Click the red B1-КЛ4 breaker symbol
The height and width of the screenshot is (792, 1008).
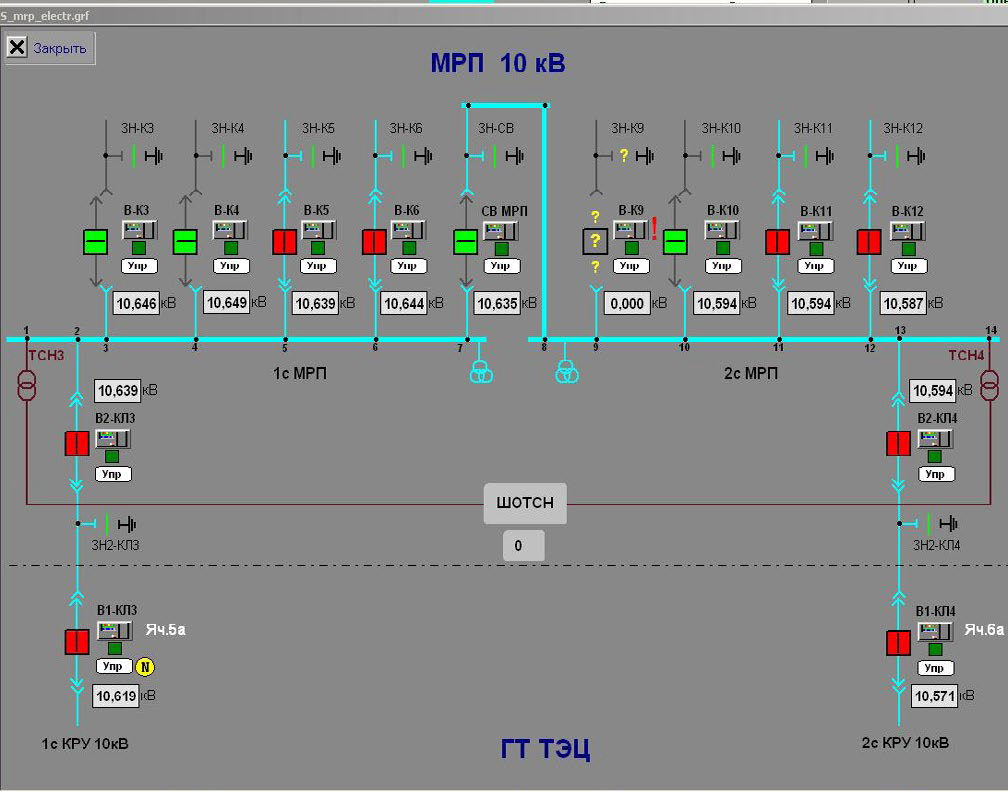coord(898,642)
